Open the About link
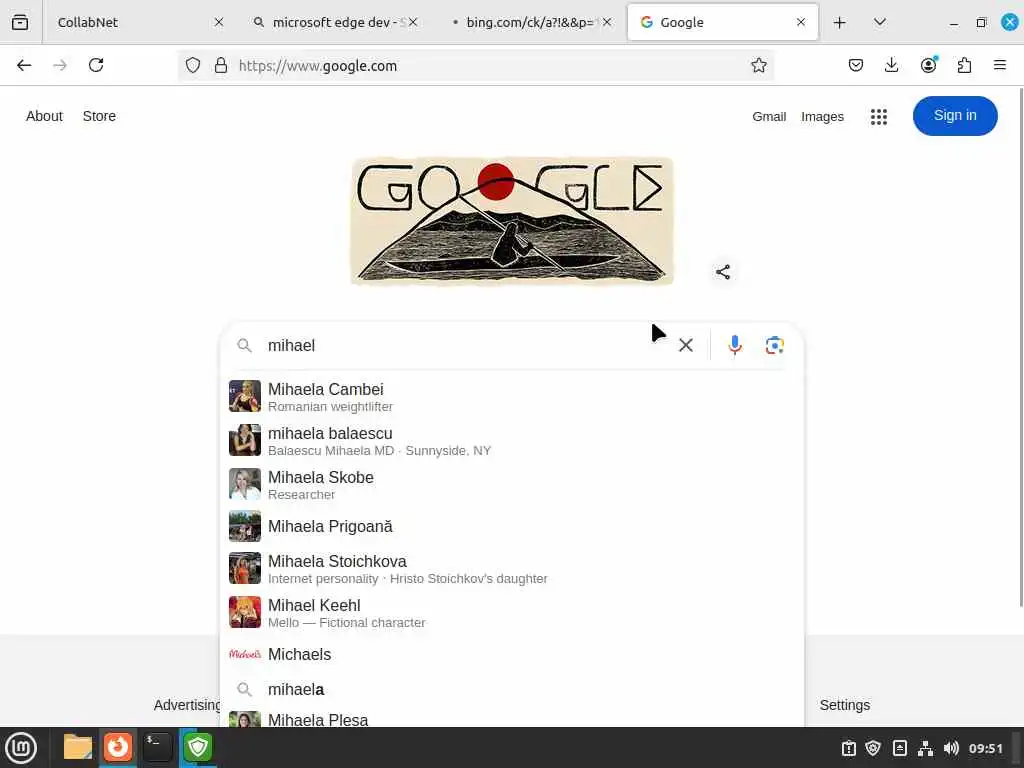This screenshot has height=768, width=1024. 44,116
